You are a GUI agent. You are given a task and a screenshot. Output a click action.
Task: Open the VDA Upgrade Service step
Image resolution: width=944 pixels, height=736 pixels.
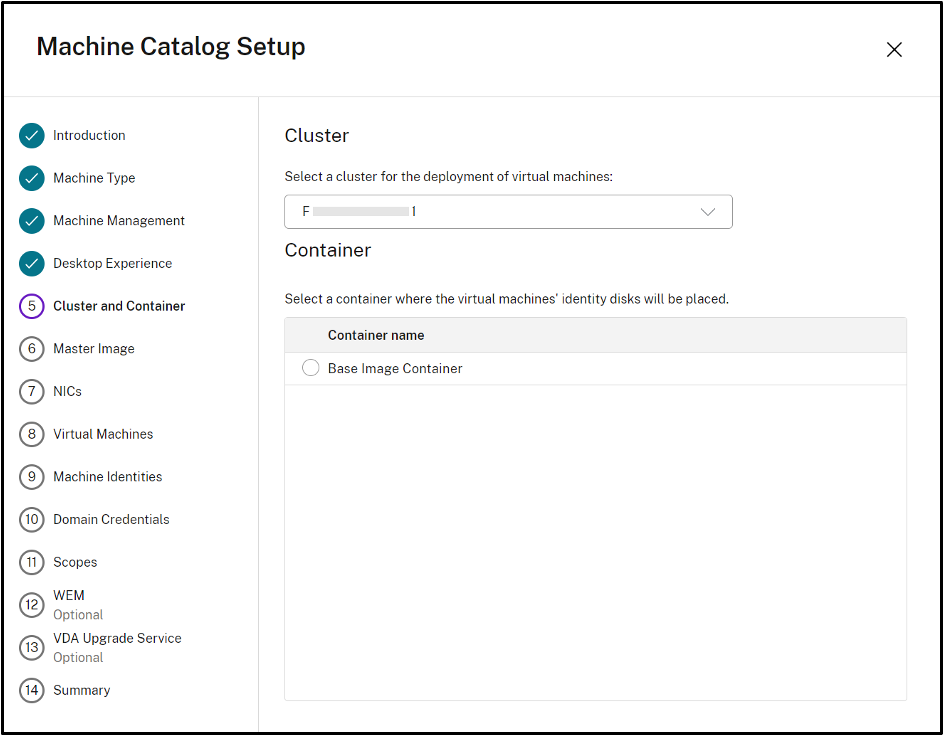click(x=117, y=638)
